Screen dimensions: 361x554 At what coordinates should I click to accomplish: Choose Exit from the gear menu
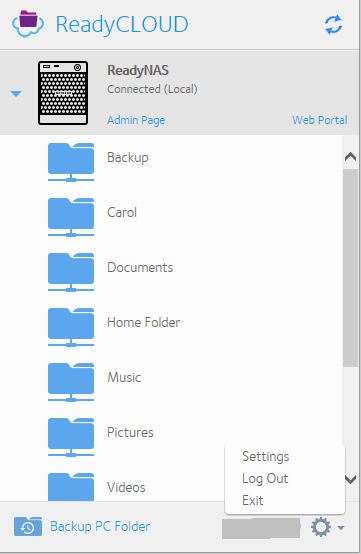click(x=253, y=500)
